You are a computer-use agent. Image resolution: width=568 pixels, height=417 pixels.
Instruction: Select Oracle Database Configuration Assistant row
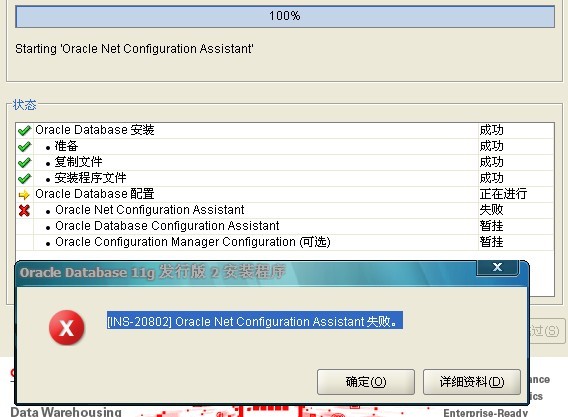click(285, 226)
